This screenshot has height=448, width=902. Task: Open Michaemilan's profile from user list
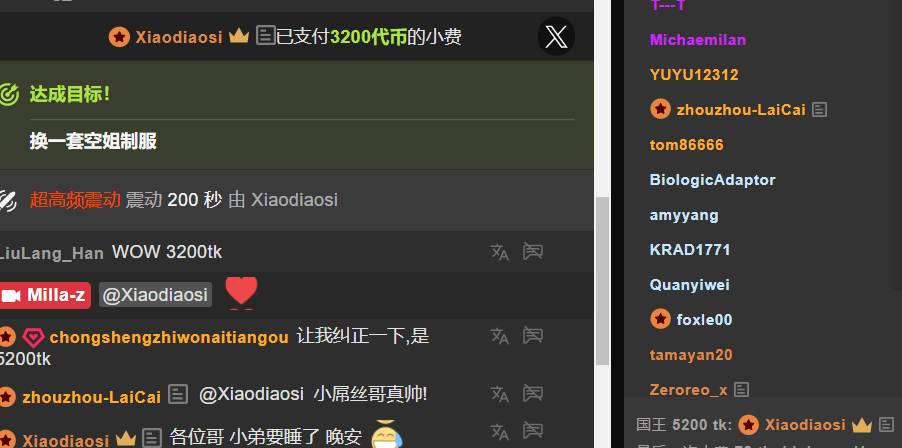[x=698, y=40]
